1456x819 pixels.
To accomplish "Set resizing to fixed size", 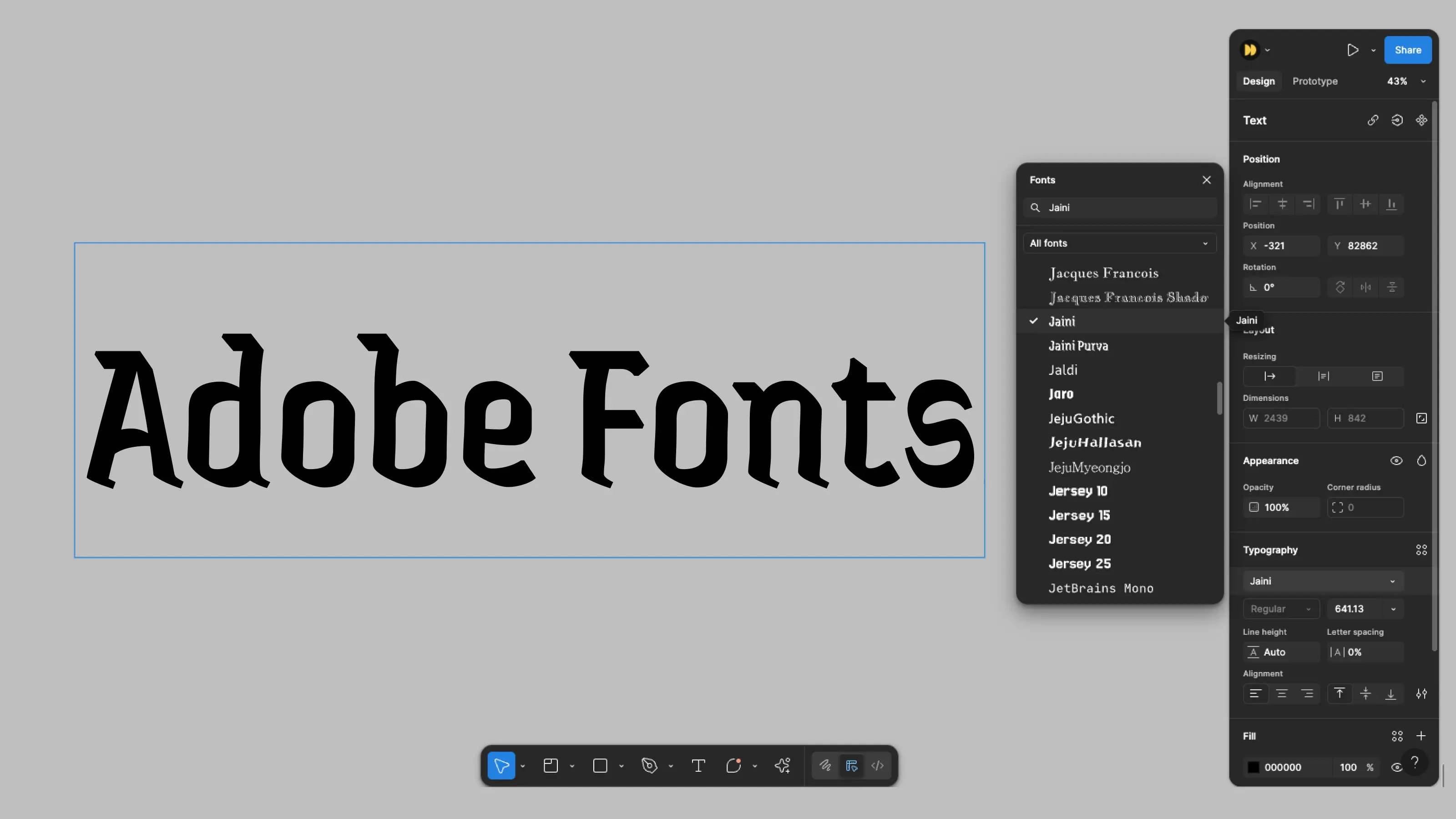I will click(x=1377, y=376).
